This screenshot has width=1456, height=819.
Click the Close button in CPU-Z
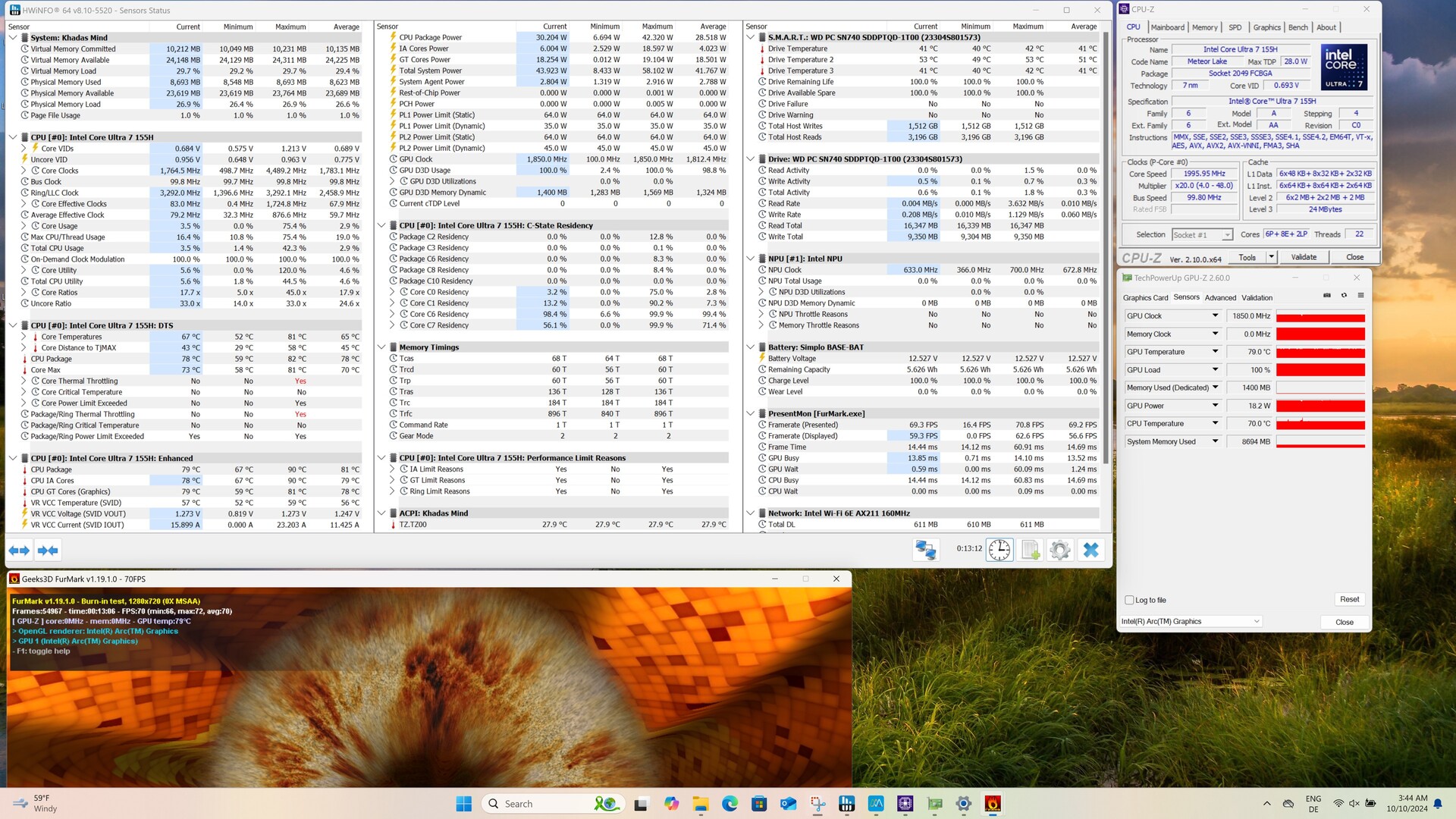pos(1354,257)
